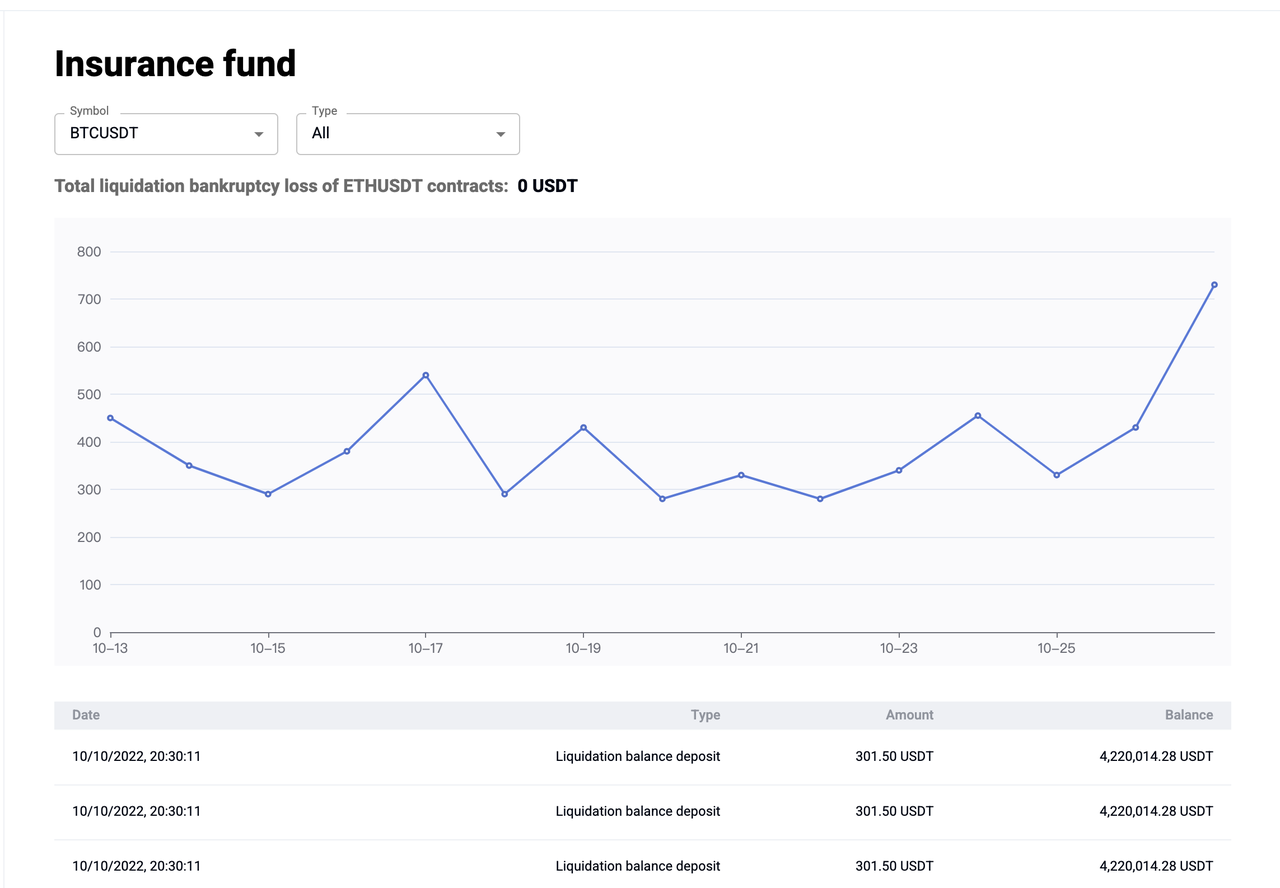The image size is (1280, 888).
Task: Click the last table row's balance value
Action: click(1155, 866)
